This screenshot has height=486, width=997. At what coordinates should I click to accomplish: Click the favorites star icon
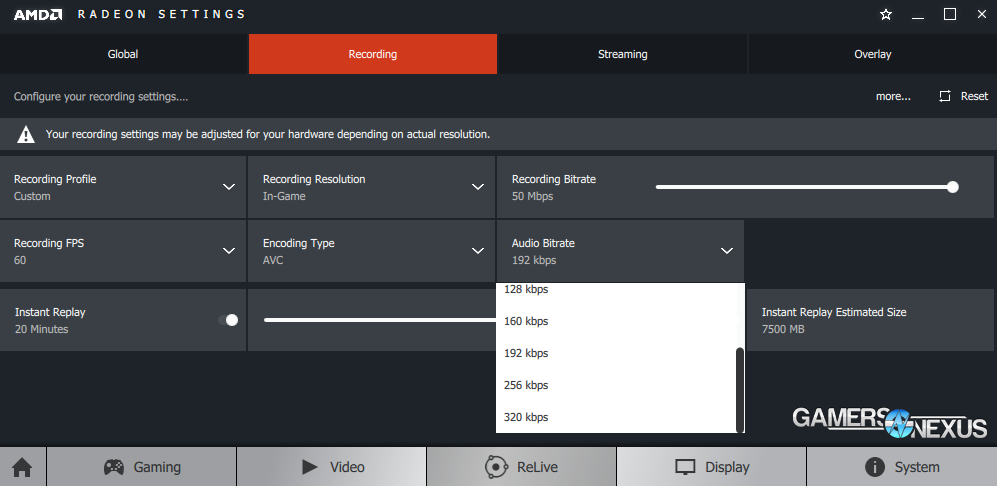(886, 15)
